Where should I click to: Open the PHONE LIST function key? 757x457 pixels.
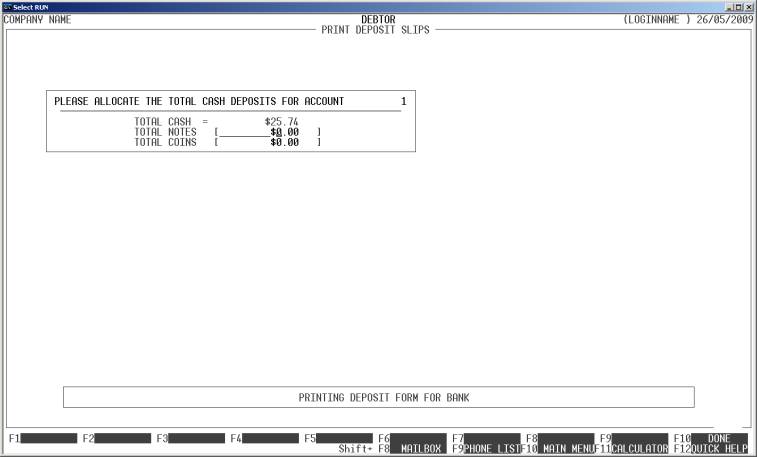point(491,449)
